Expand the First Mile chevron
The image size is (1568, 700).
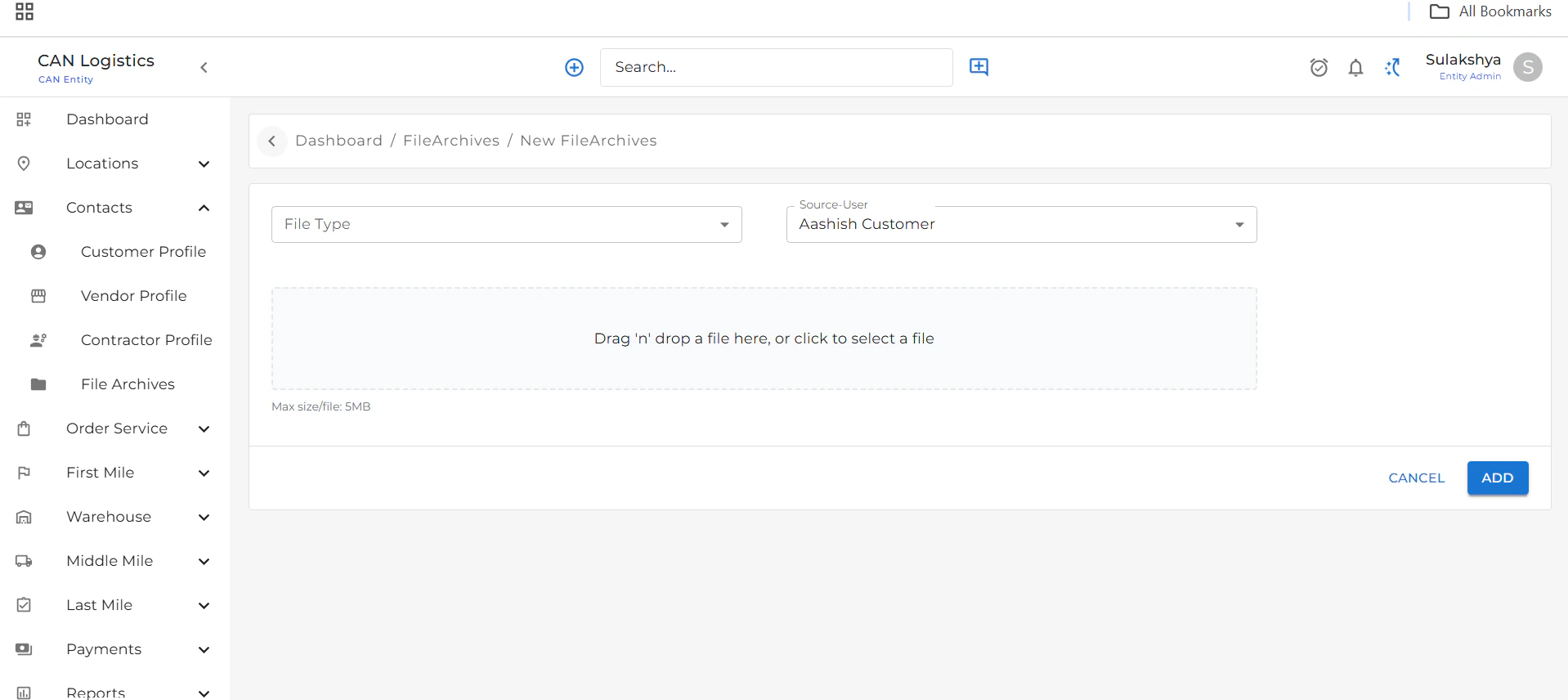[x=204, y=473]
